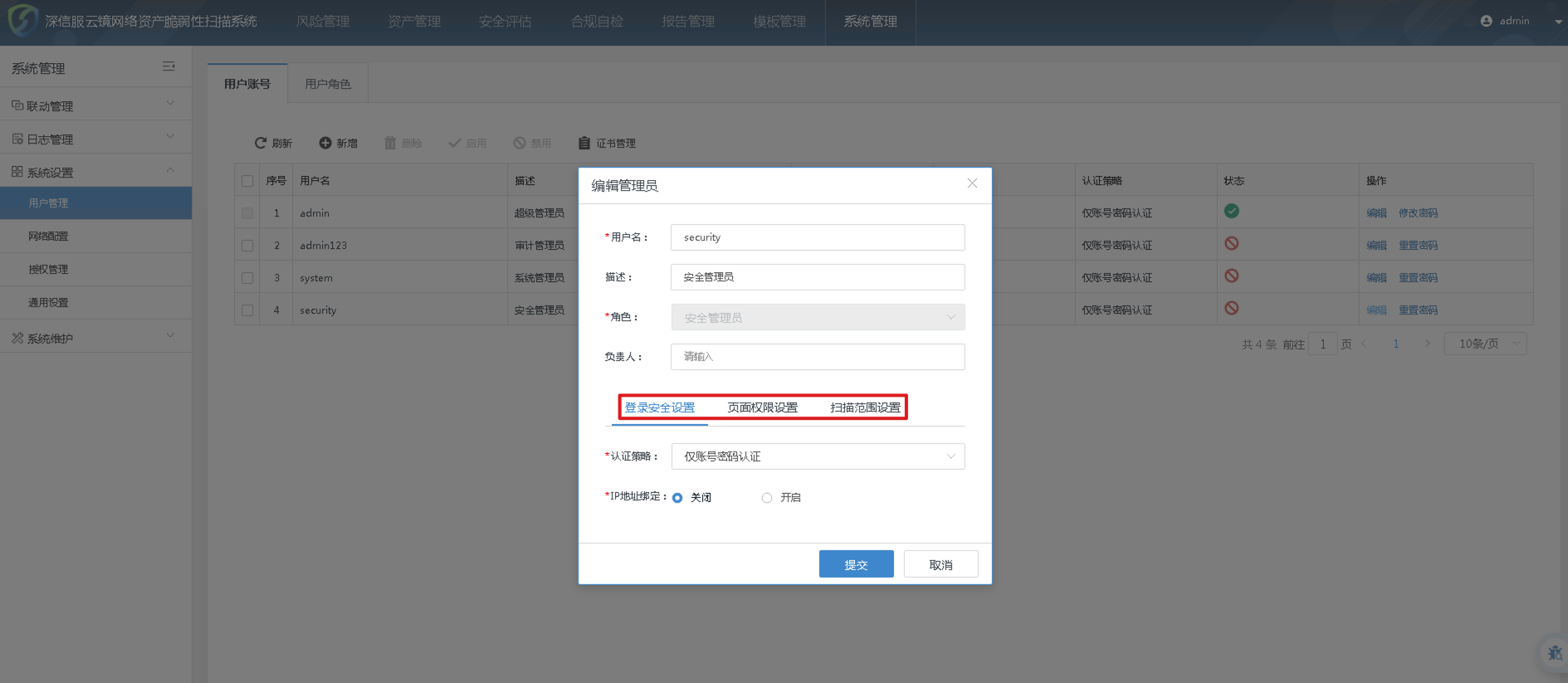Open the 10条/页 page size dropdown
1568x683 pixels.
pos(1486,344)
